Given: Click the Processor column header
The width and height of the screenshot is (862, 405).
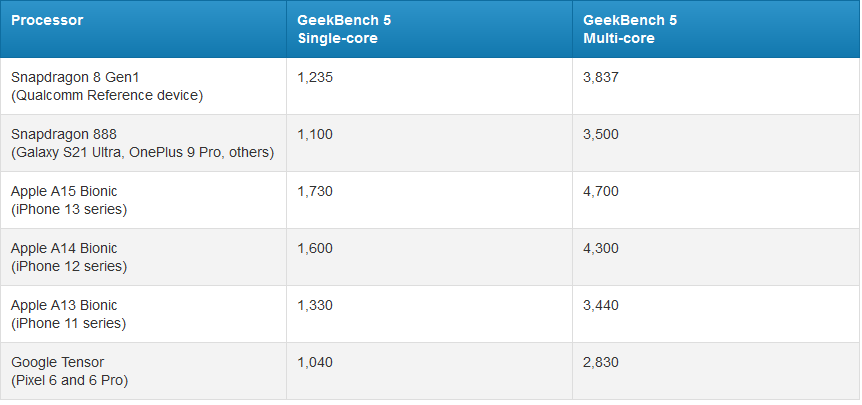Looking at the screenshot, I should tap(48, 20).
